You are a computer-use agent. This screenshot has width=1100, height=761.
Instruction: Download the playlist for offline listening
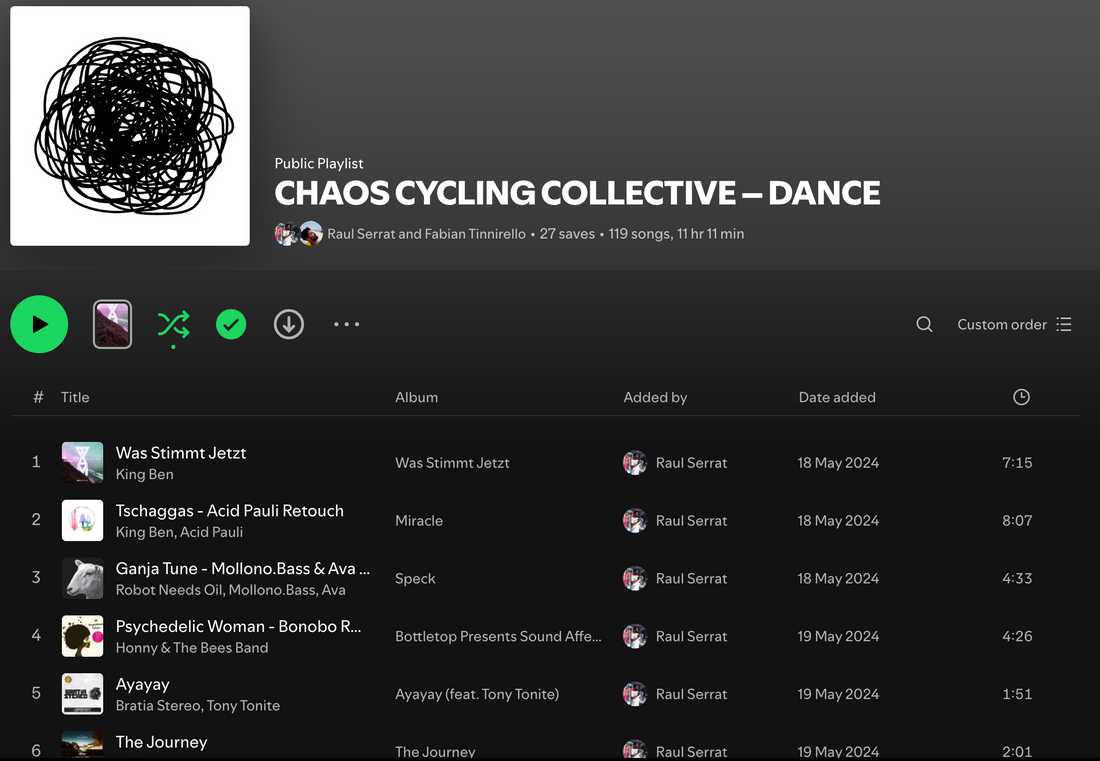coord(289,324)
